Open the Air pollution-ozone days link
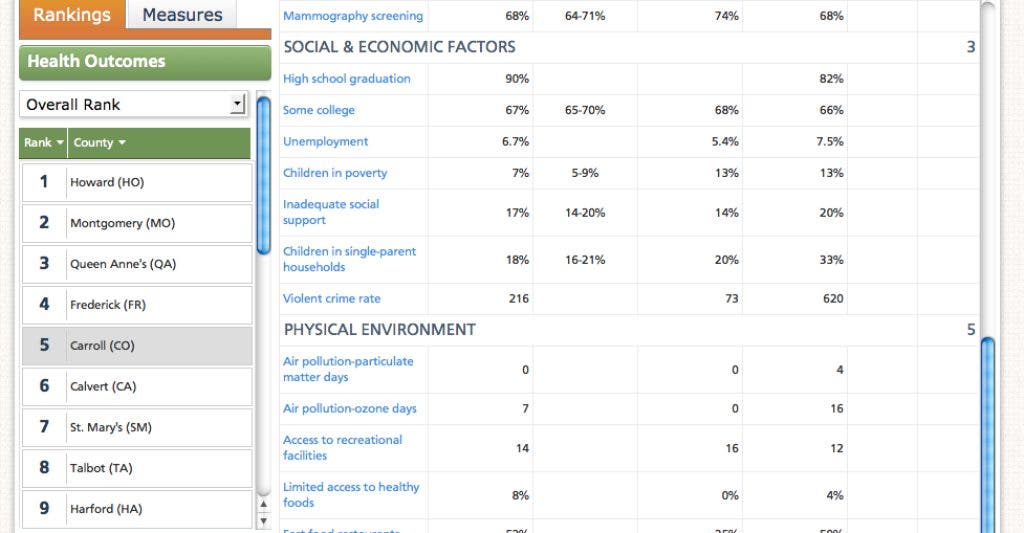 pyautogui.click(x=349, y=408)
